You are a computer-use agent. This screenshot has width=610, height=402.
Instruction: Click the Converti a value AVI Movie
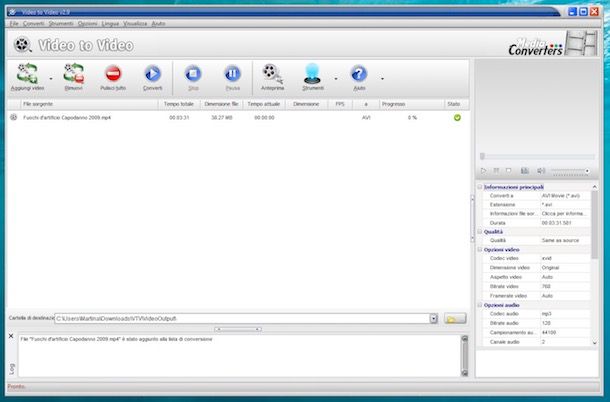[x=561, y=196]
